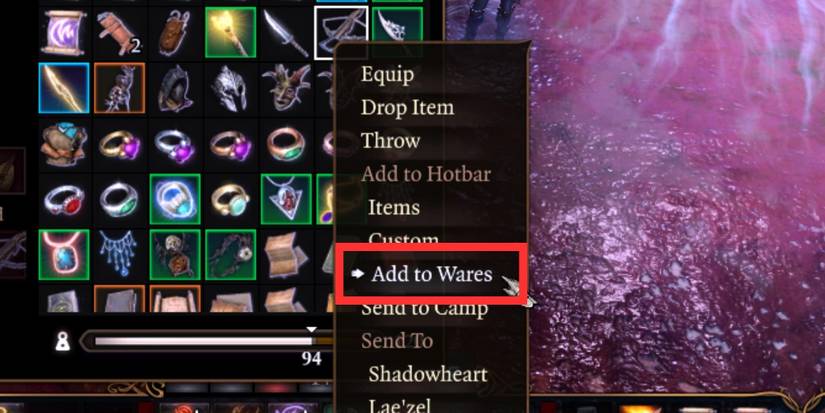The width and height of the screenshot is (825, 413).
Task: Choose the dagger in inventory grid
Action: pyautogui.click(x=286, y=32)
